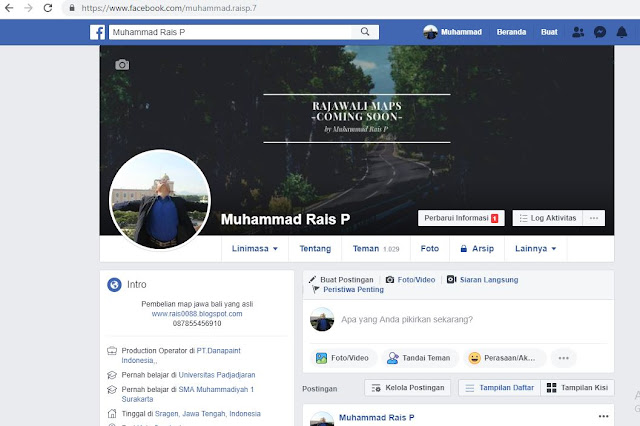Click the profile name on cover photo

285,219
